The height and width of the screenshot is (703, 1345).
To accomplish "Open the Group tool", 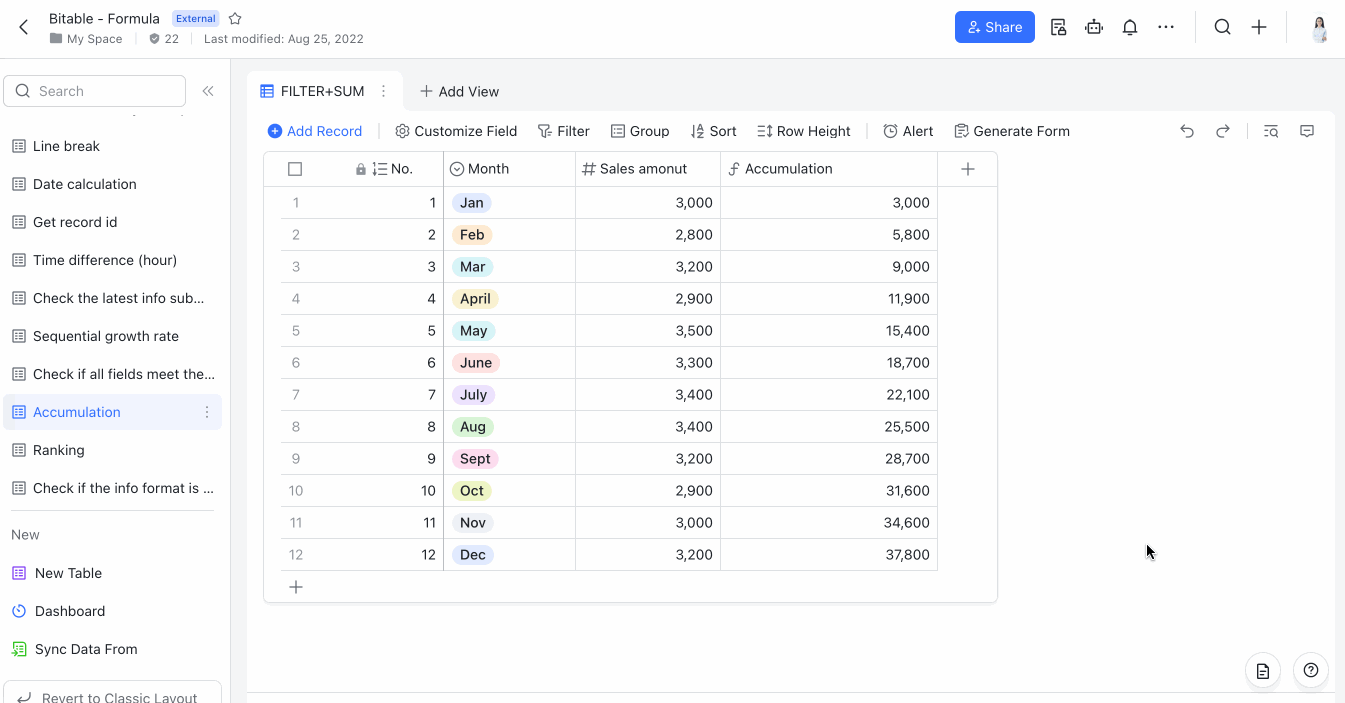I will click(640, 131).
